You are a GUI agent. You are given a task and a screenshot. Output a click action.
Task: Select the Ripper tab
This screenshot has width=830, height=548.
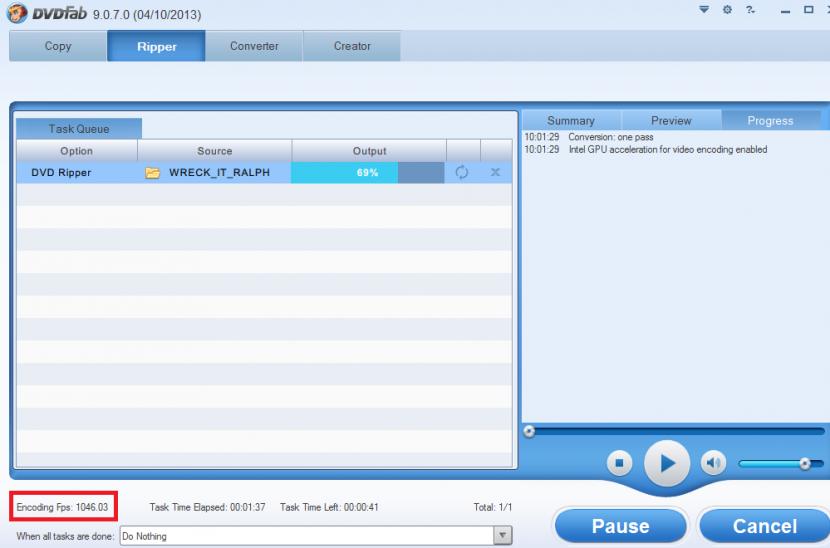click(x=156, y=46)
